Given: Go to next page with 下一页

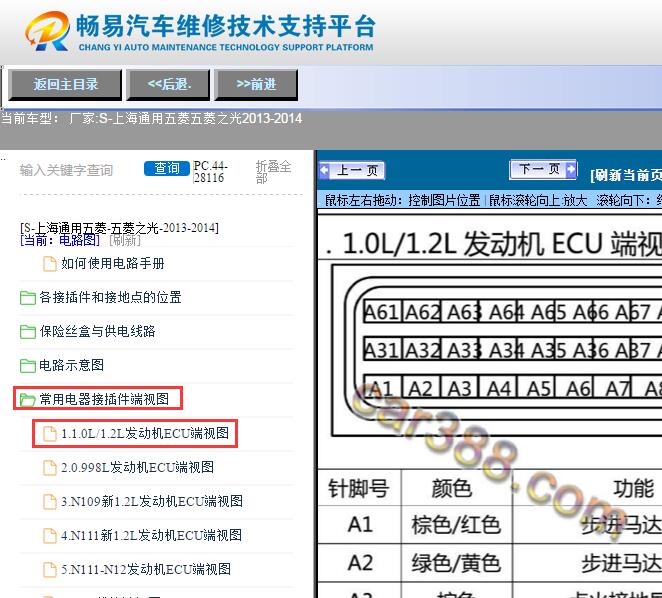Looking at the screenshot, I should point(543,169).
